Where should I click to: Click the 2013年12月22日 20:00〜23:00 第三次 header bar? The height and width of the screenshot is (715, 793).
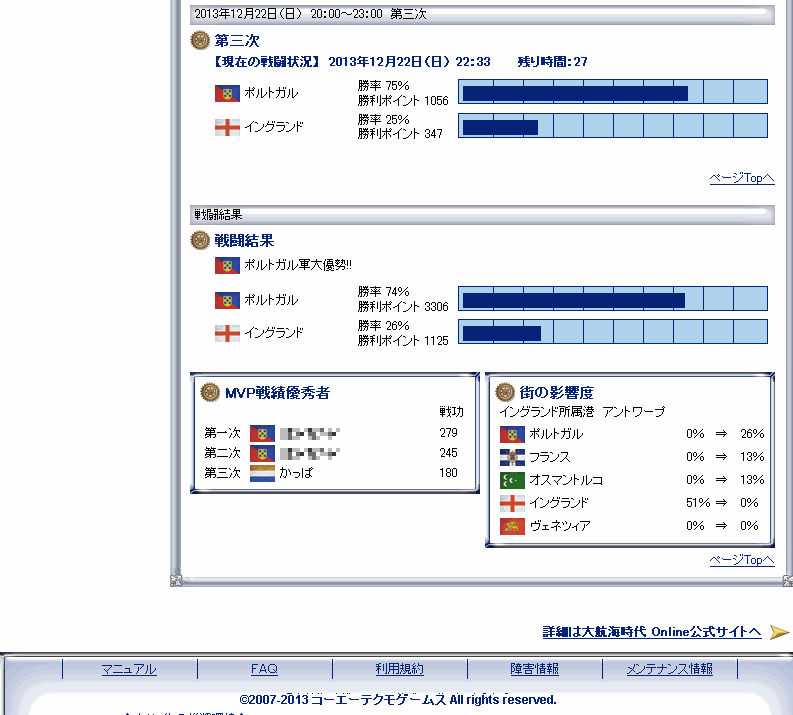(482, 14)
